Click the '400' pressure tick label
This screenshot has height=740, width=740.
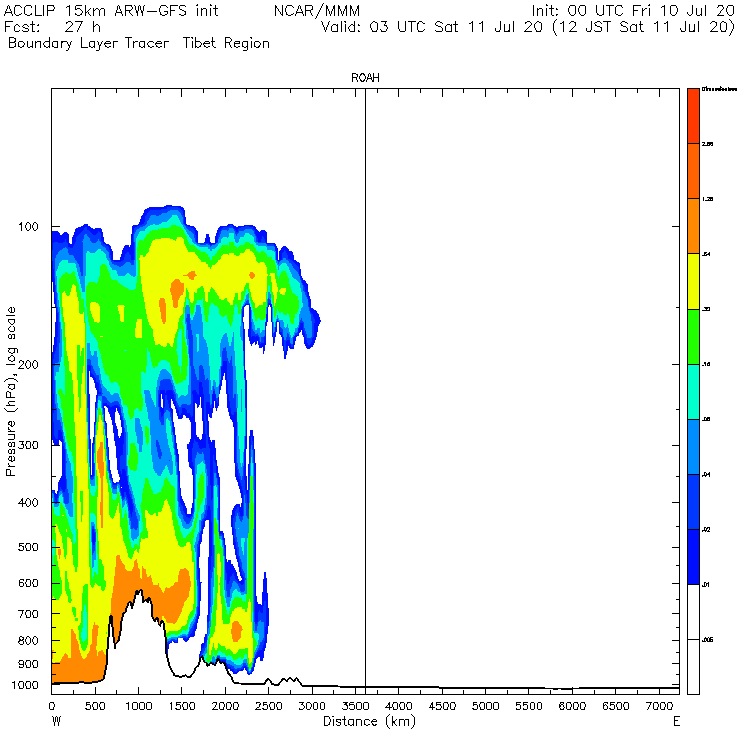pyautogui.click(x=28, y=503)
